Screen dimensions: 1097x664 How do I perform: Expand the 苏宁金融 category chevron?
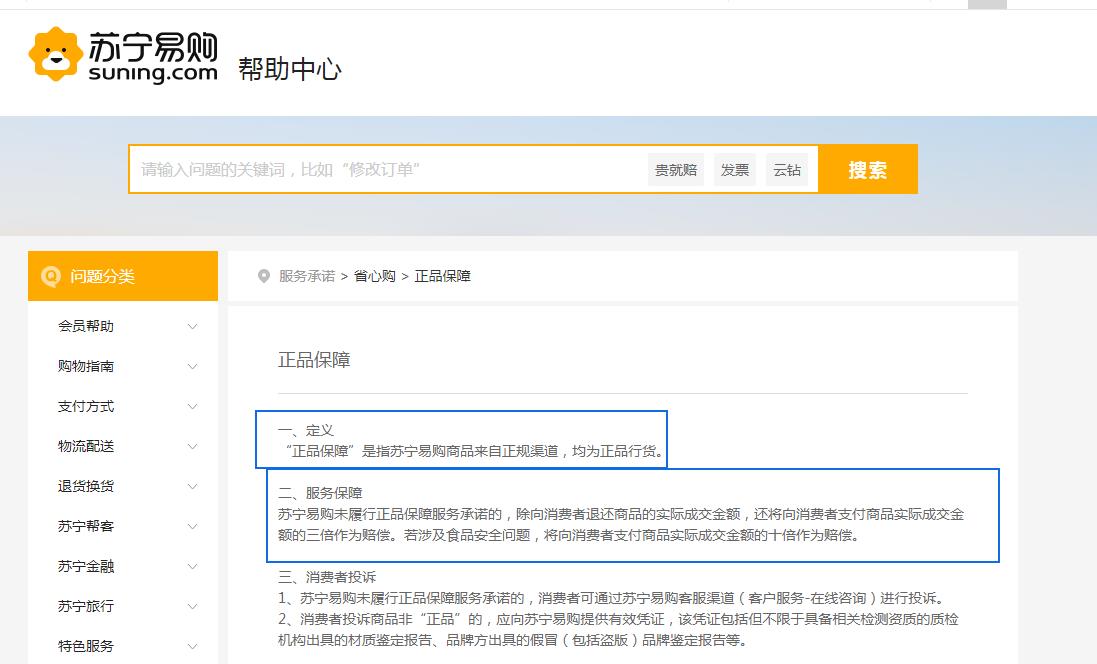click(x=193, y=567)
